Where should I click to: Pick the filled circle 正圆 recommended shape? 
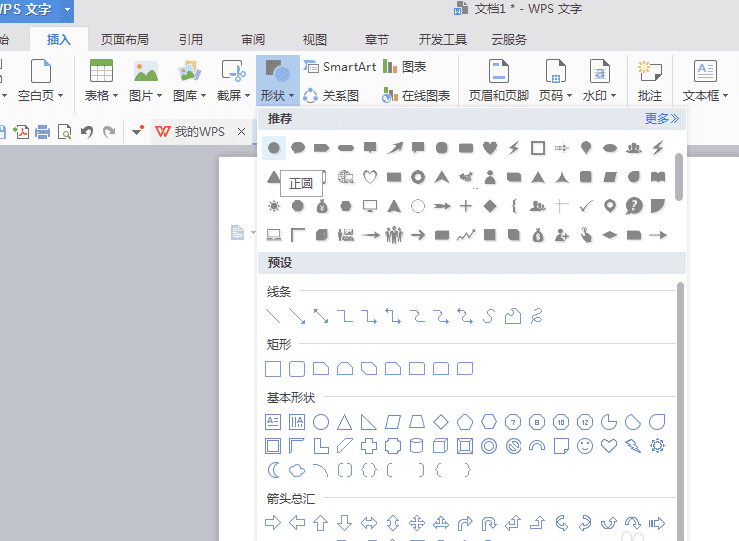click(x=273, y=148)
